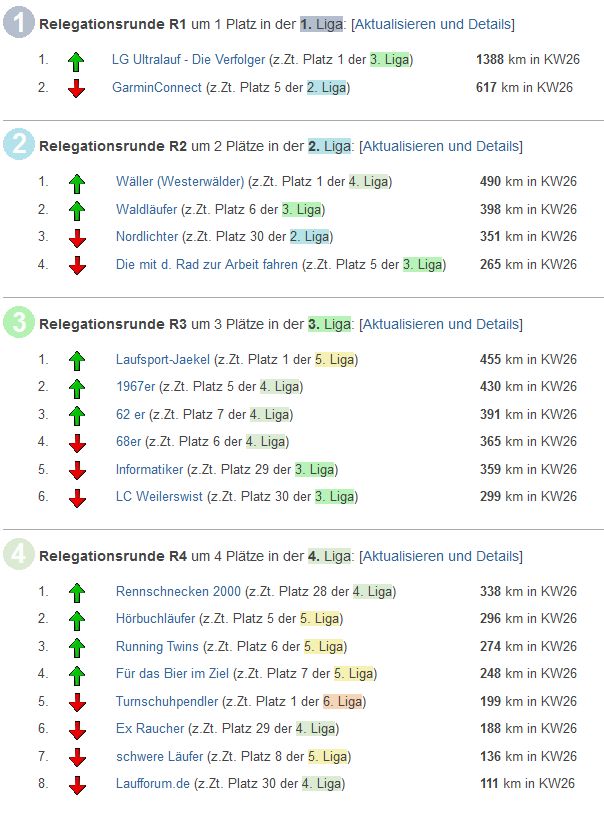This screenshot has width=604, height=813.
Task: Click the numbered 1 circle badge for round R1
Action: [x=19, y=24]
